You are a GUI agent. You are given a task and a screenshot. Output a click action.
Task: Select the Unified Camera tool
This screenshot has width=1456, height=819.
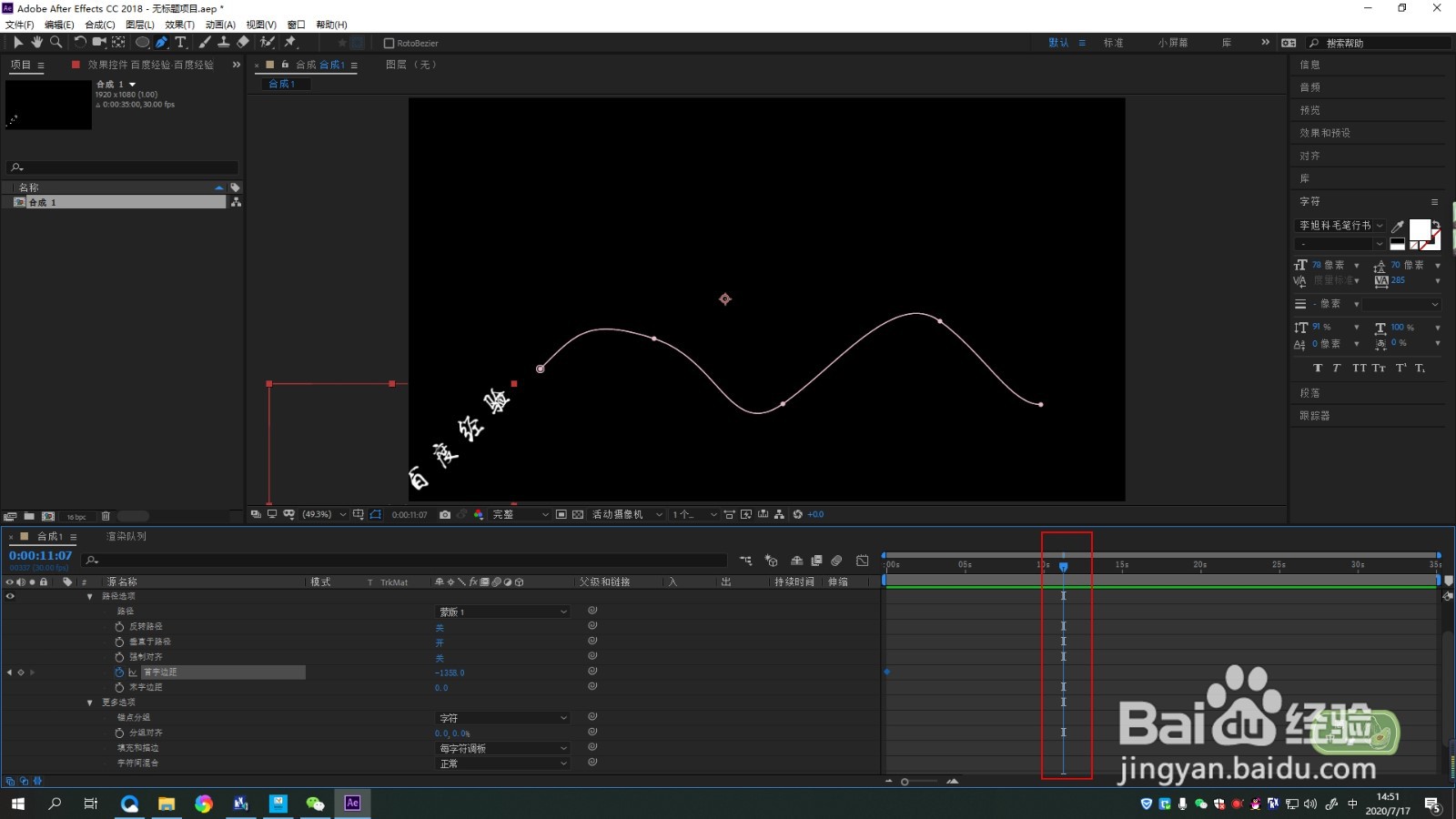(x=99, y=42)
